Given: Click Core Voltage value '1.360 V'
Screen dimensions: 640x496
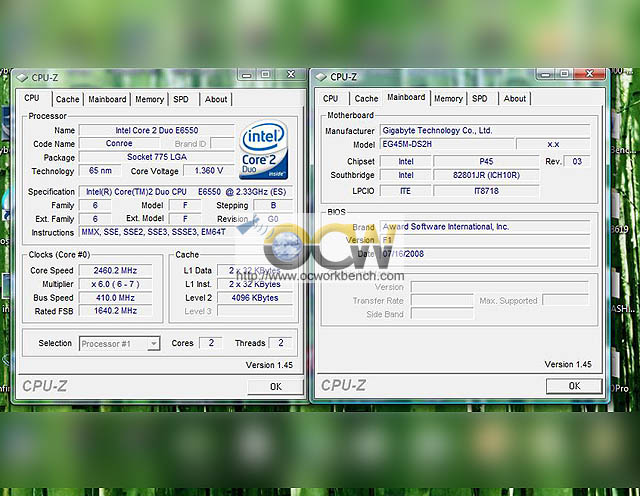Looking at the screenshot, I should coord(209,171).
